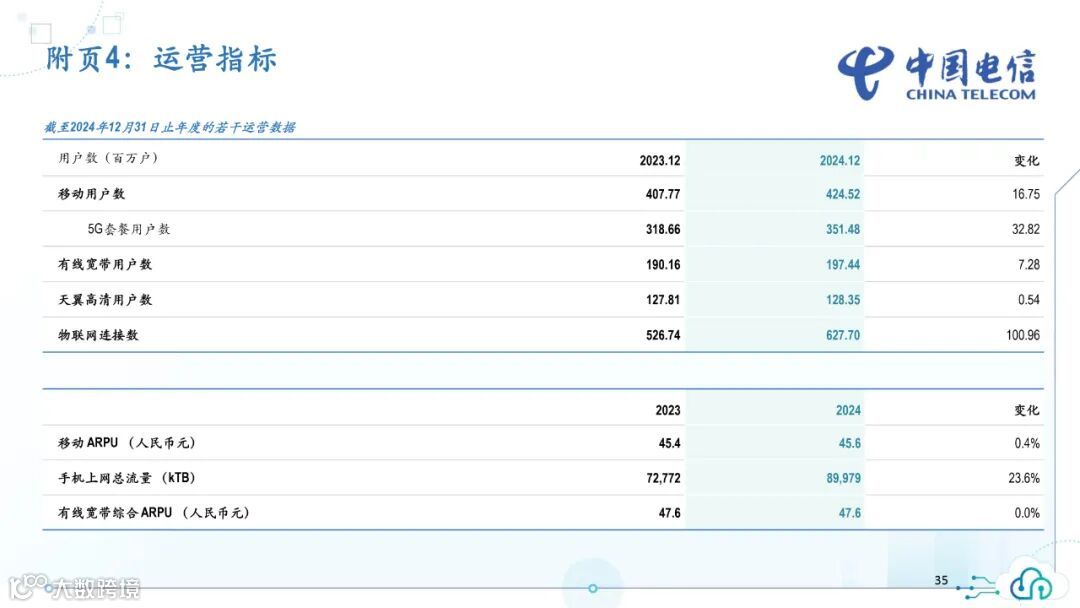1080x608 pixels.
Task: Click the value 351.48
Action: tap(843, 229)
